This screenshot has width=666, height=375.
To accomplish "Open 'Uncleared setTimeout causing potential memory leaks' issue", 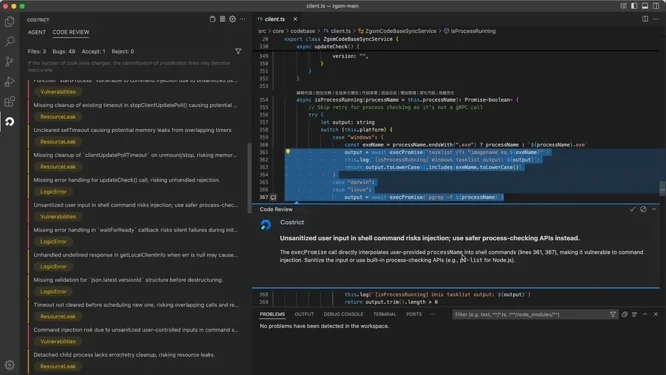I will tap(133, 130).
